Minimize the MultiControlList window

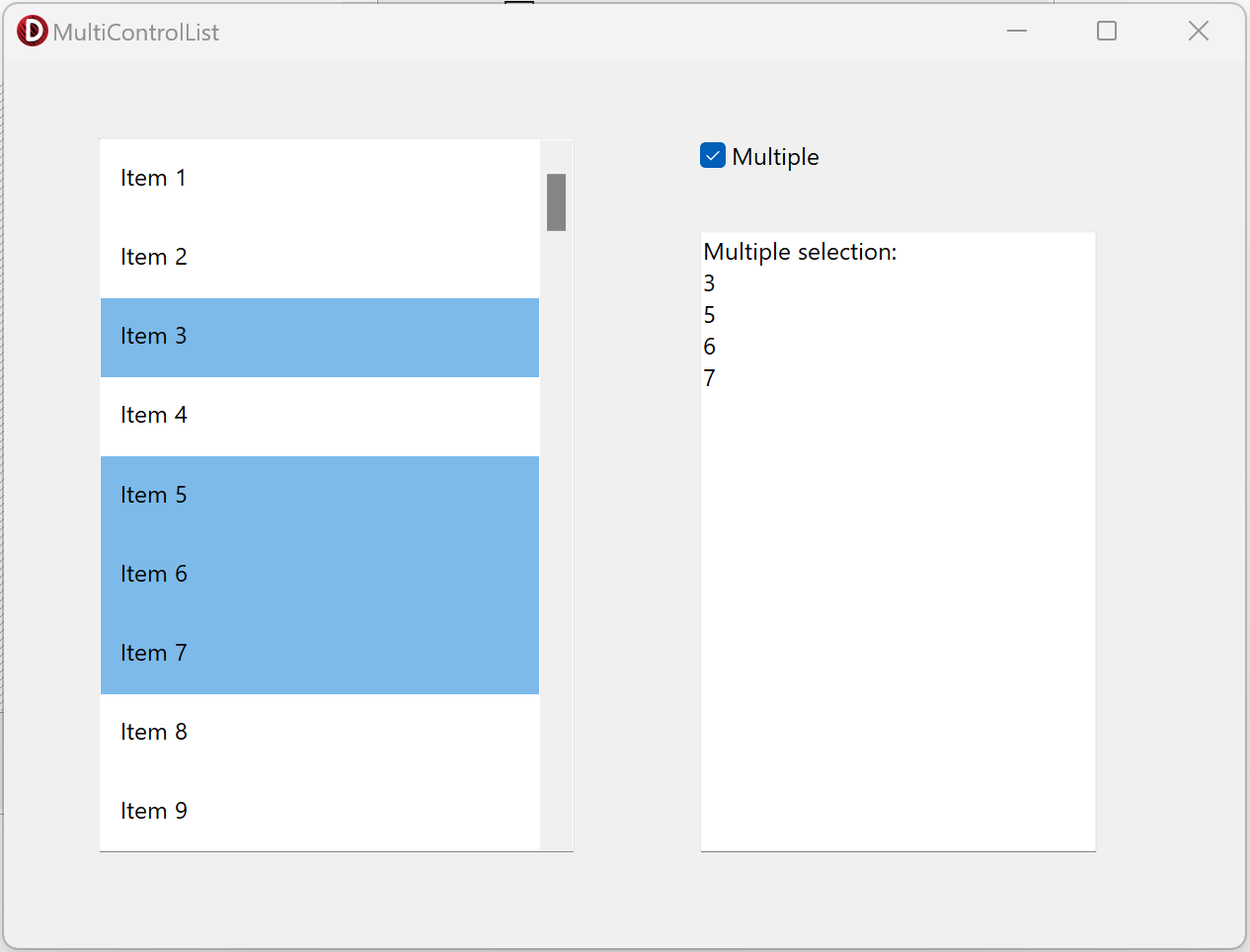point(1017,32)
